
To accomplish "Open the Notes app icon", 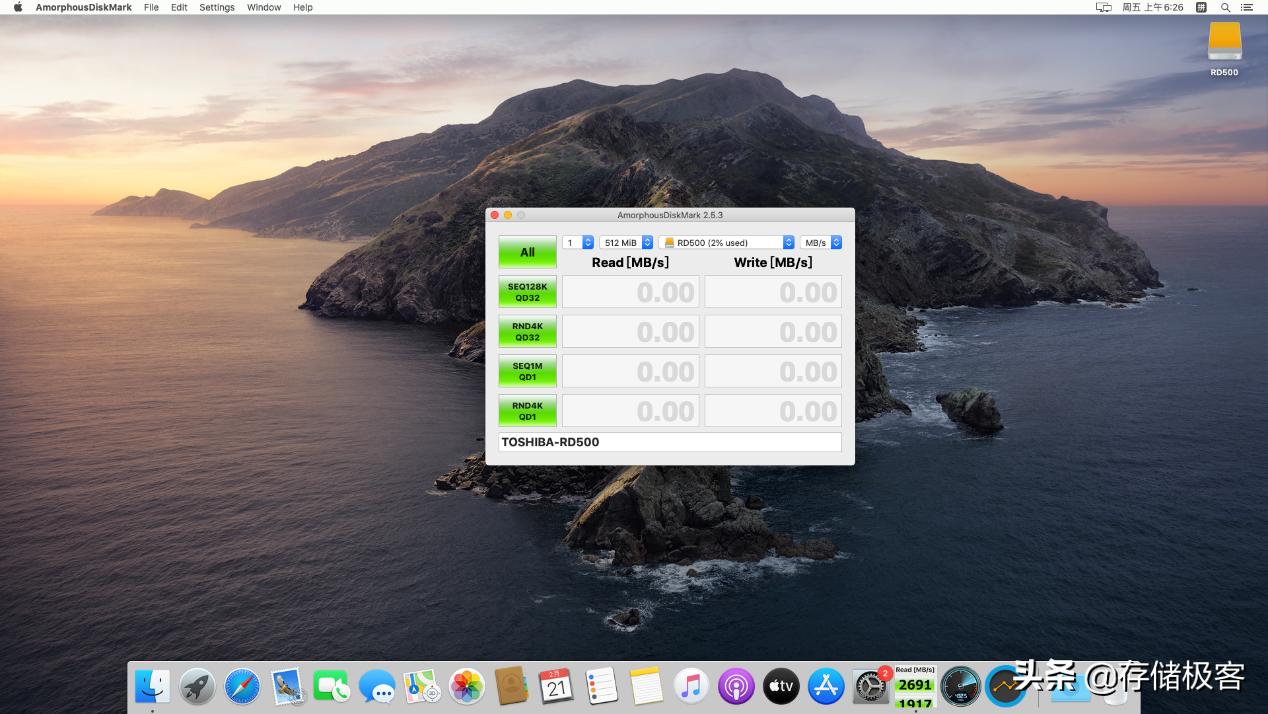I will [x=647, y=687].
